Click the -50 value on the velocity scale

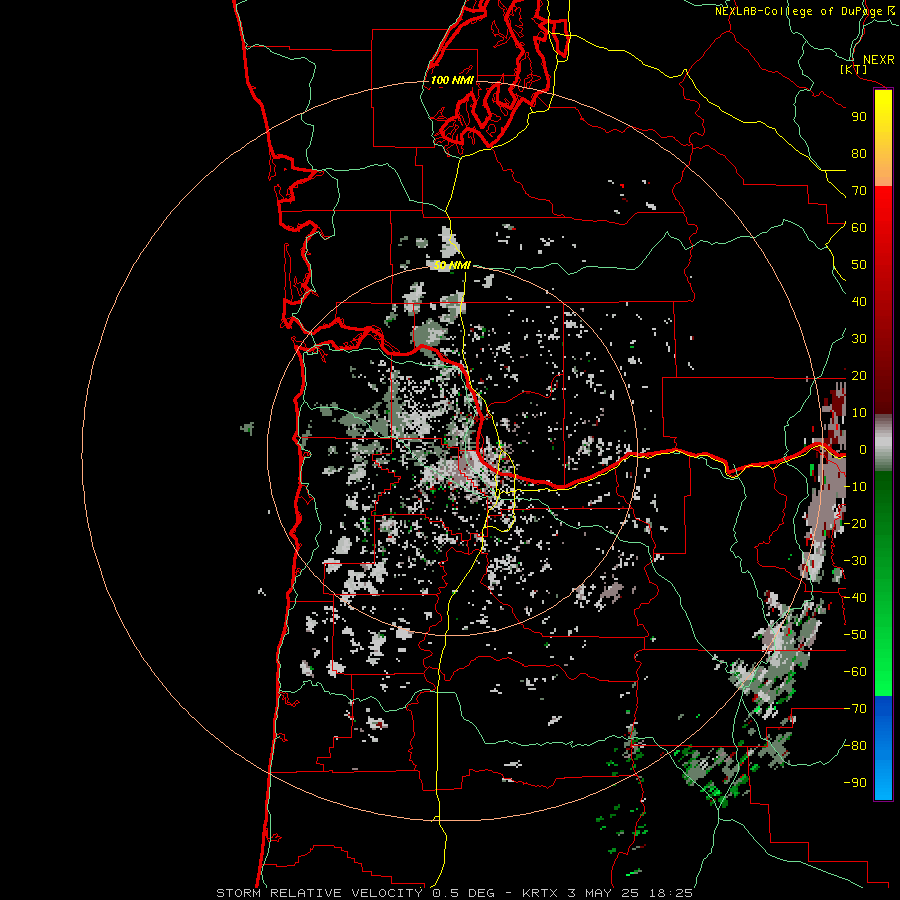pos(855,634)
